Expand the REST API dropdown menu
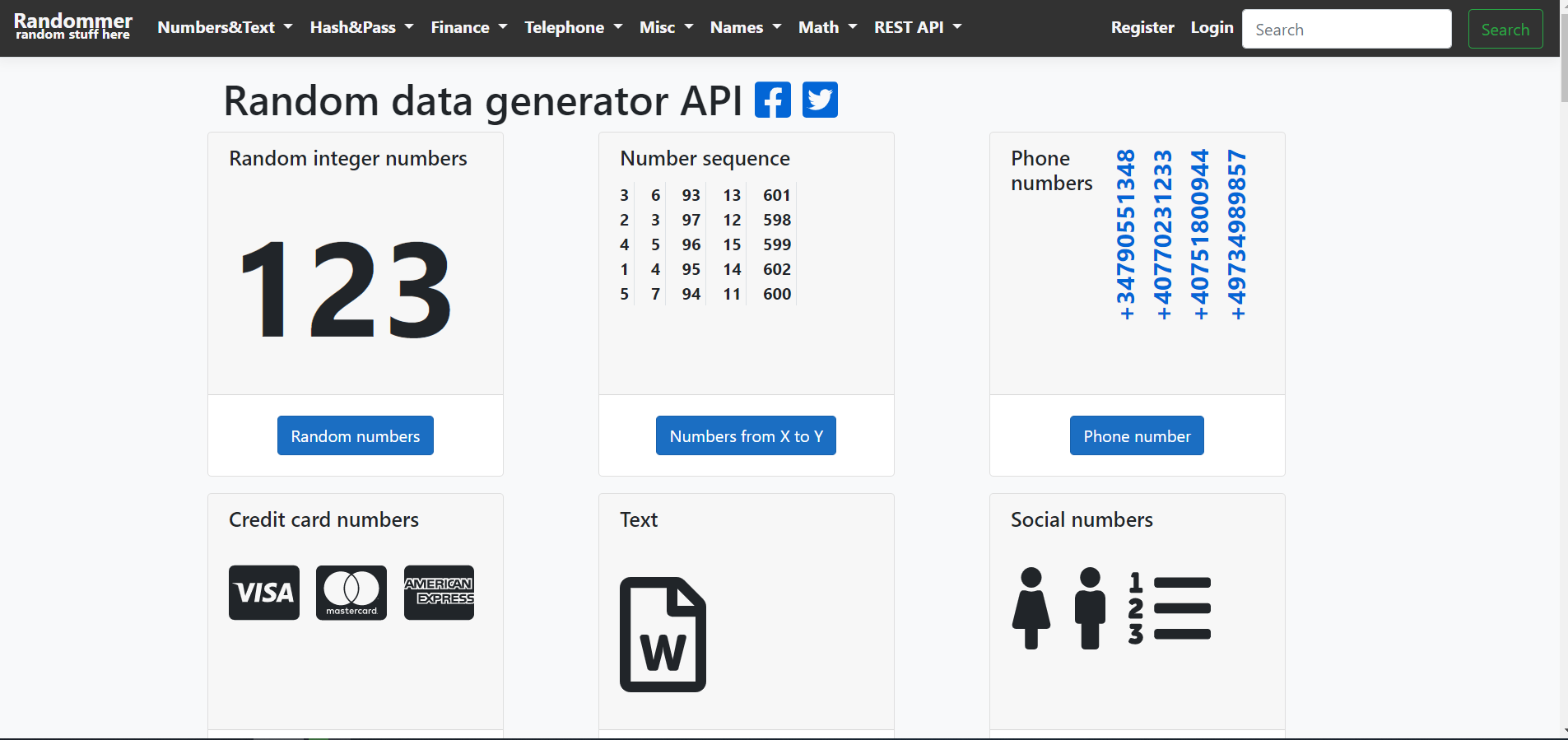This screenshot has width=1568, height=740. point(918,27)
